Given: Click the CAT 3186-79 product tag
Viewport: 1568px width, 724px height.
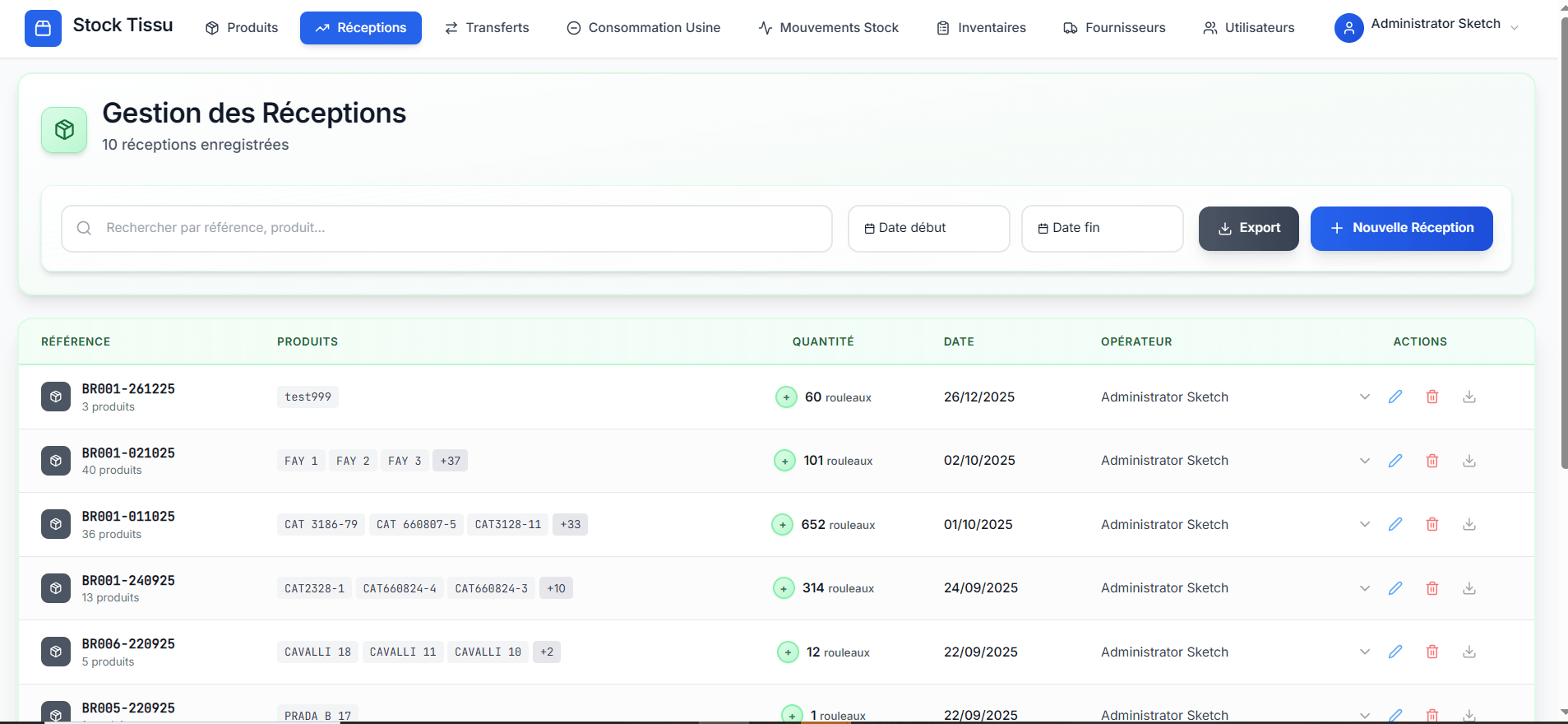Looking at the screenshot, I should (x=321, y=524).
